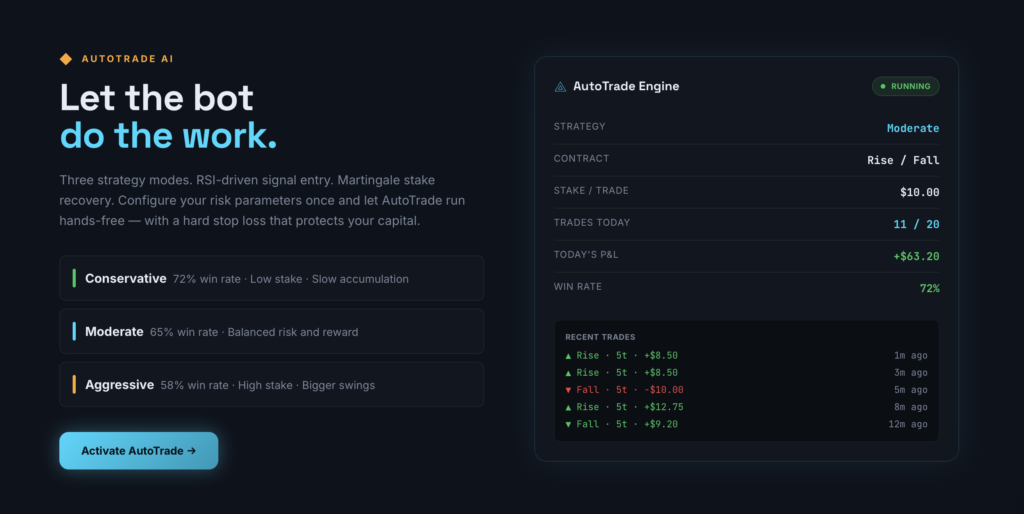Click the STAKE / TRADE row label

point(591,191)
